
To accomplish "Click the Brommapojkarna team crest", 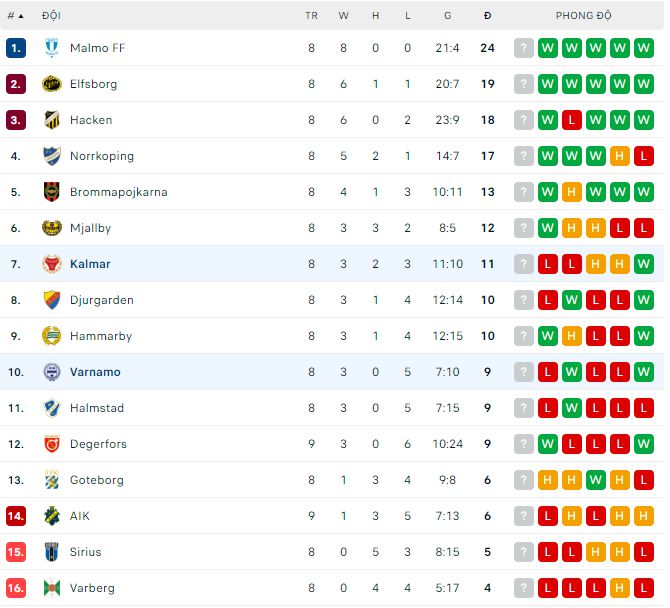I will 52,192.
